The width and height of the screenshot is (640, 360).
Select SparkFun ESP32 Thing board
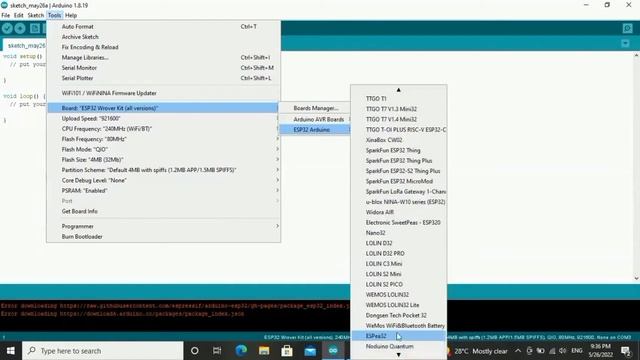398,150
